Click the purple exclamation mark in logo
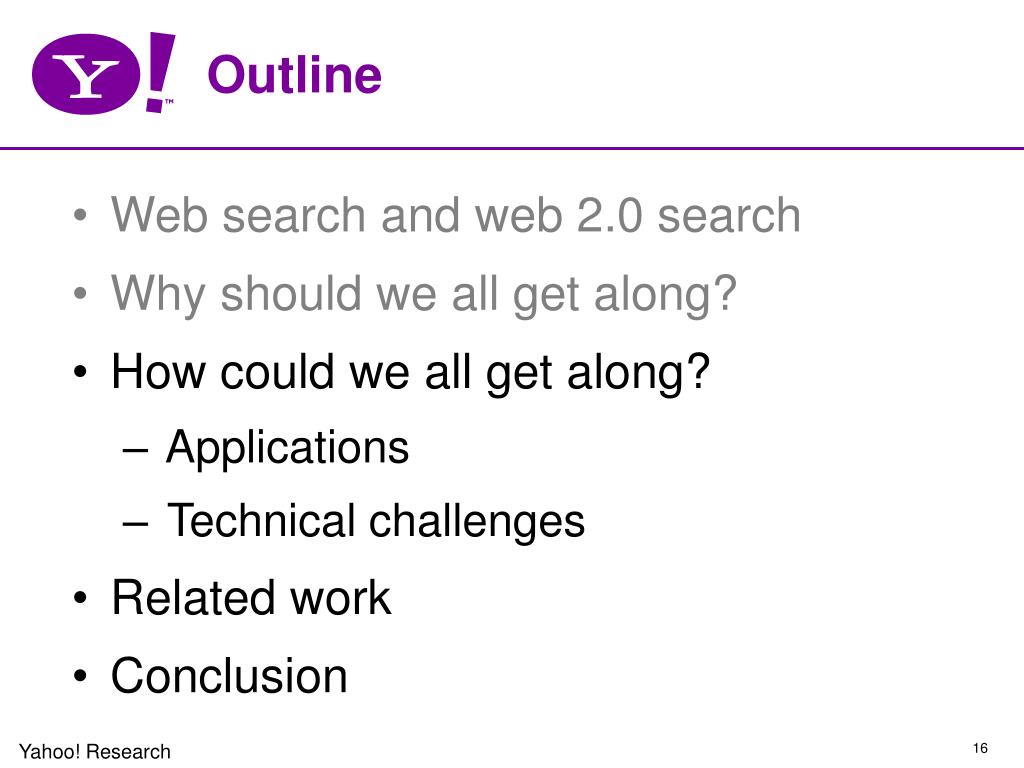The height and width of the screenshot is (768, 1024). point(160,72)
